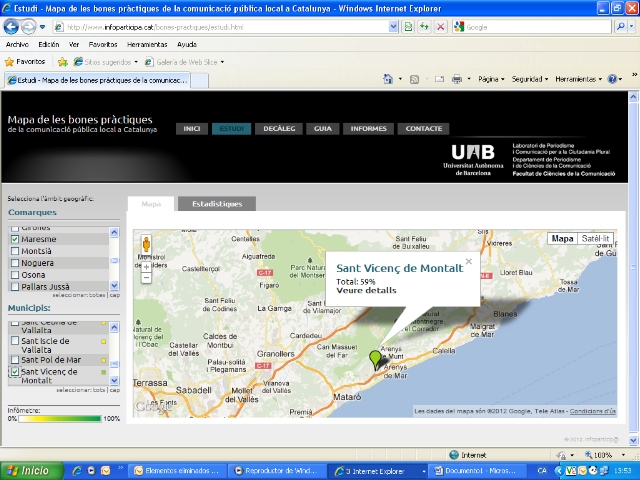Check the Sant Iscle de Vallalta checkbox
The image size is (640, 480).
click(15, 340)
